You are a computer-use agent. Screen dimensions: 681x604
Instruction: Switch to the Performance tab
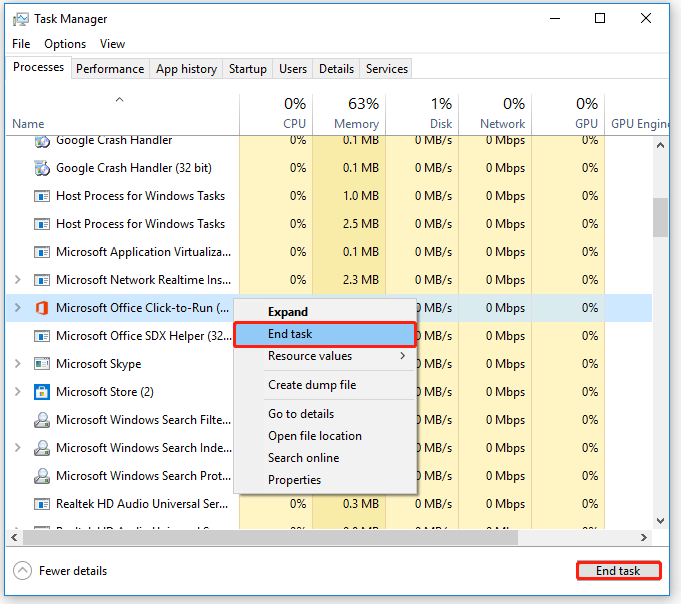110,69
